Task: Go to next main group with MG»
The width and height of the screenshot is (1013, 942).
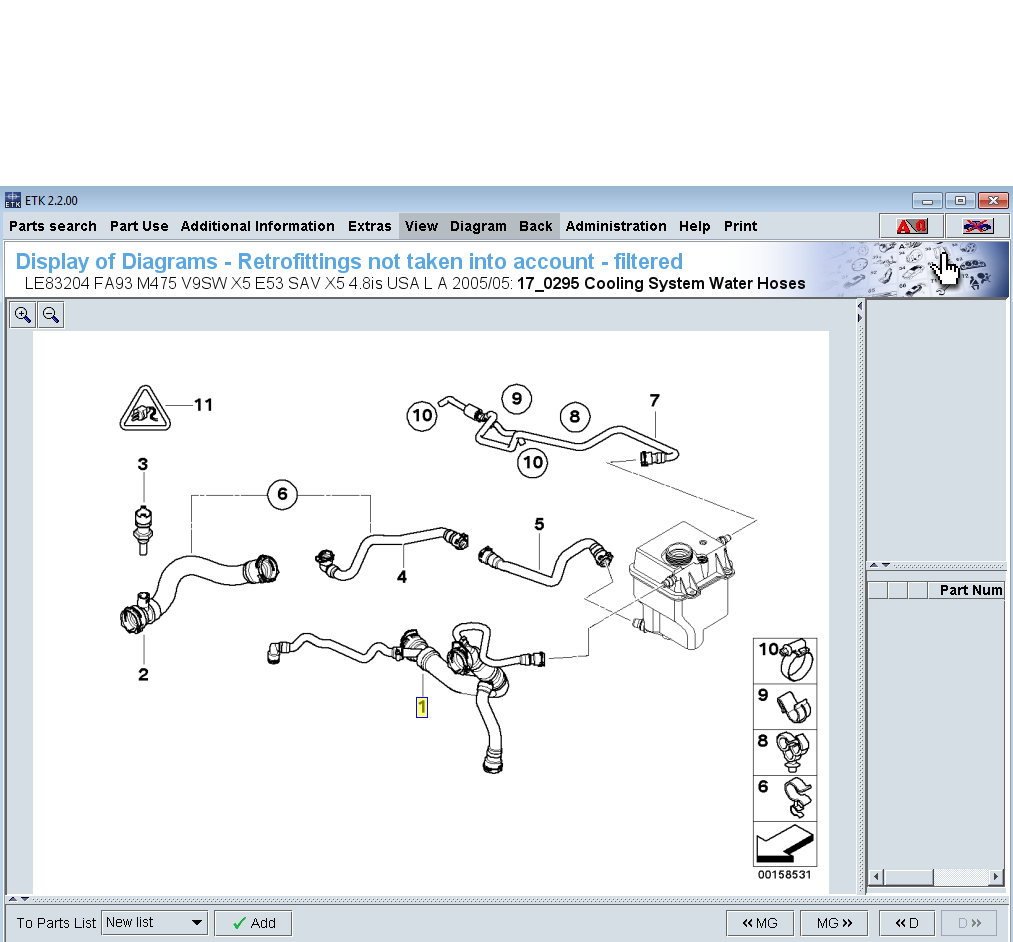Action: coord(834,923)
